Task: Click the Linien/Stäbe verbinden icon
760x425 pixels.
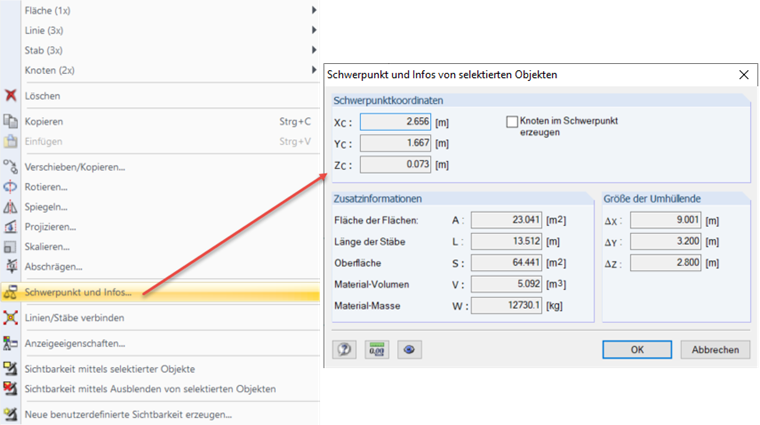Action: click(10, 317)
